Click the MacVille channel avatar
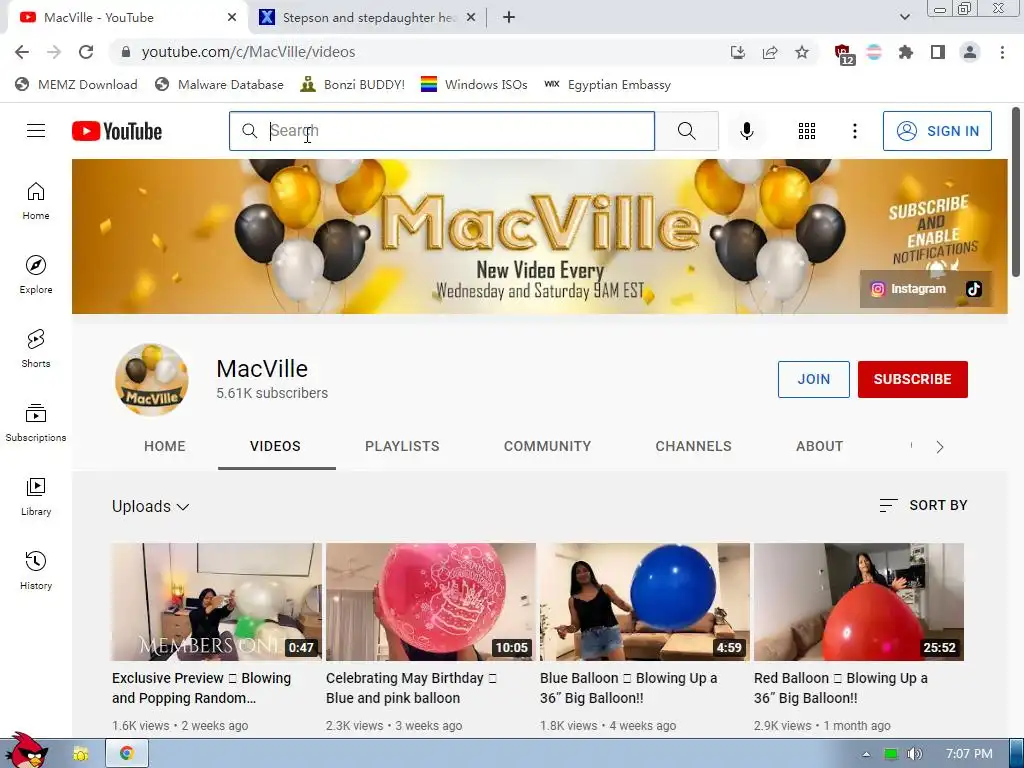 point(152,379)
